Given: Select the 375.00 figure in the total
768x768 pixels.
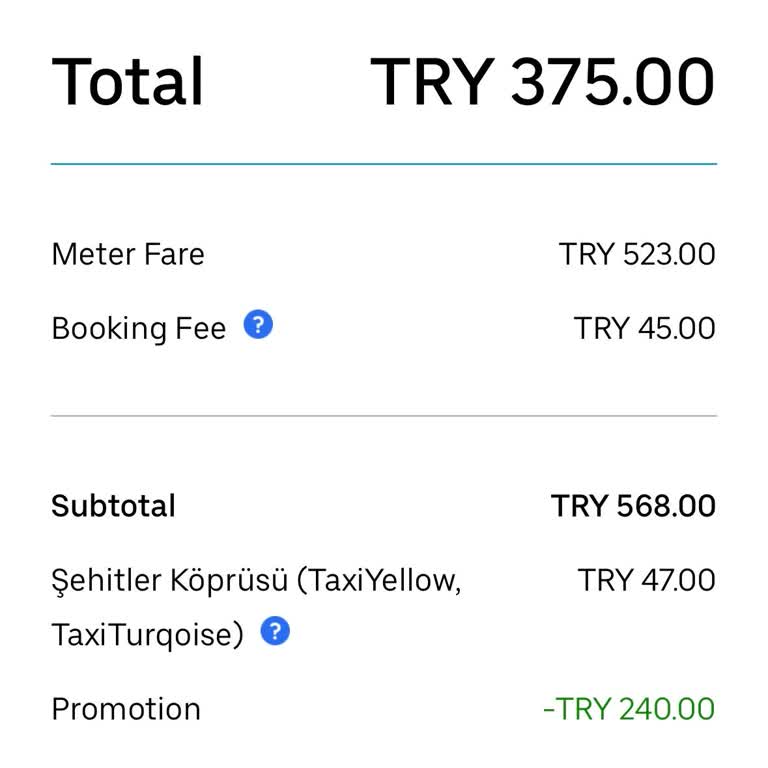Looking at the screenshot, I should (612, 82).
